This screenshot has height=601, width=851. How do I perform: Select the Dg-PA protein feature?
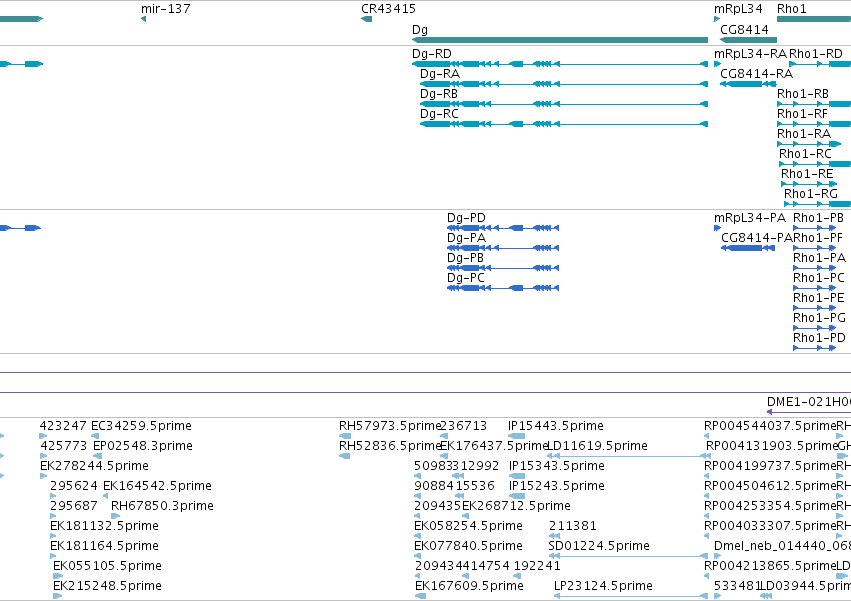click(x=503, y=248)
